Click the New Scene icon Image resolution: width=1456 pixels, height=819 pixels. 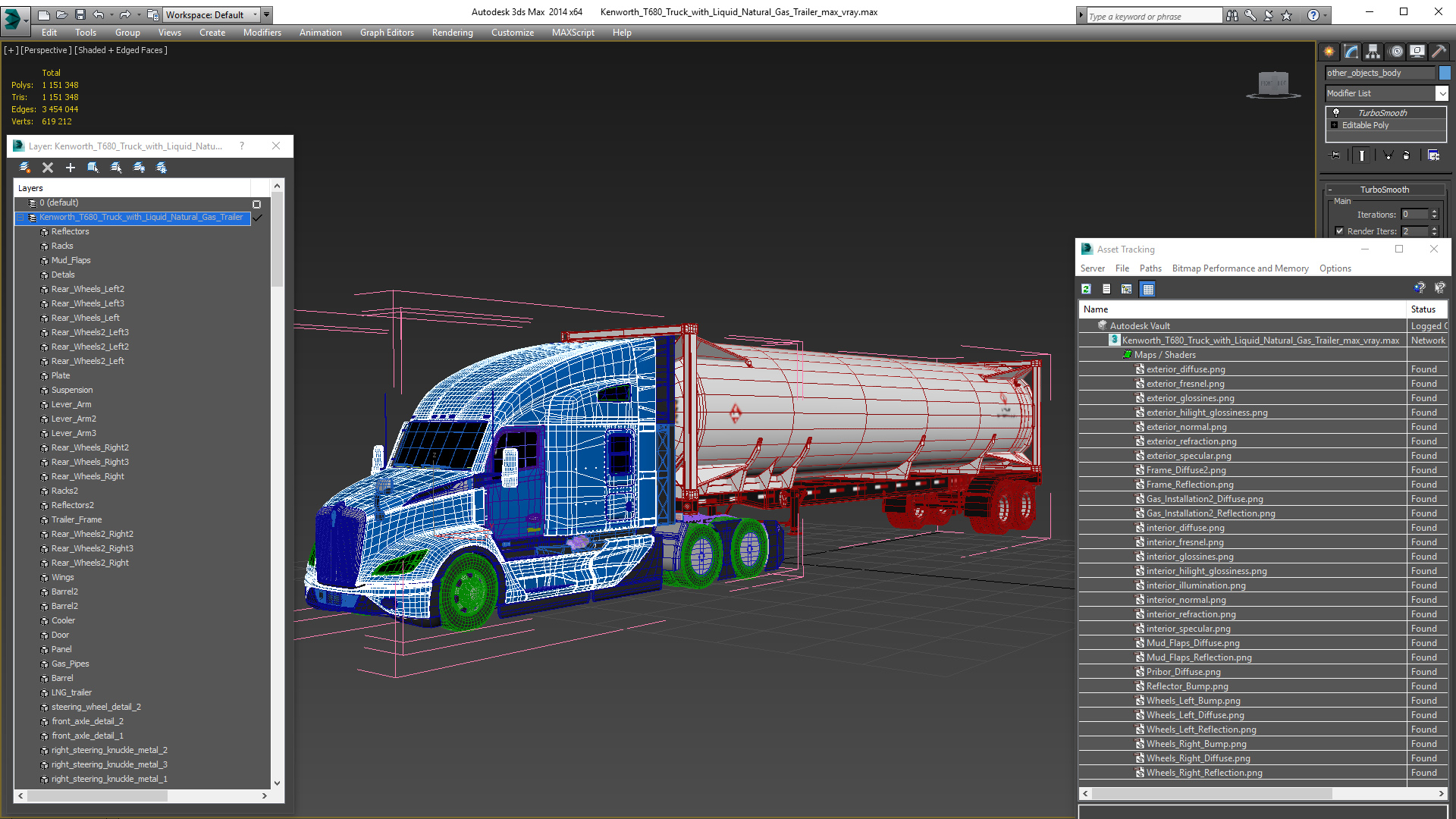pyautogui.click(x=44, y=14)
